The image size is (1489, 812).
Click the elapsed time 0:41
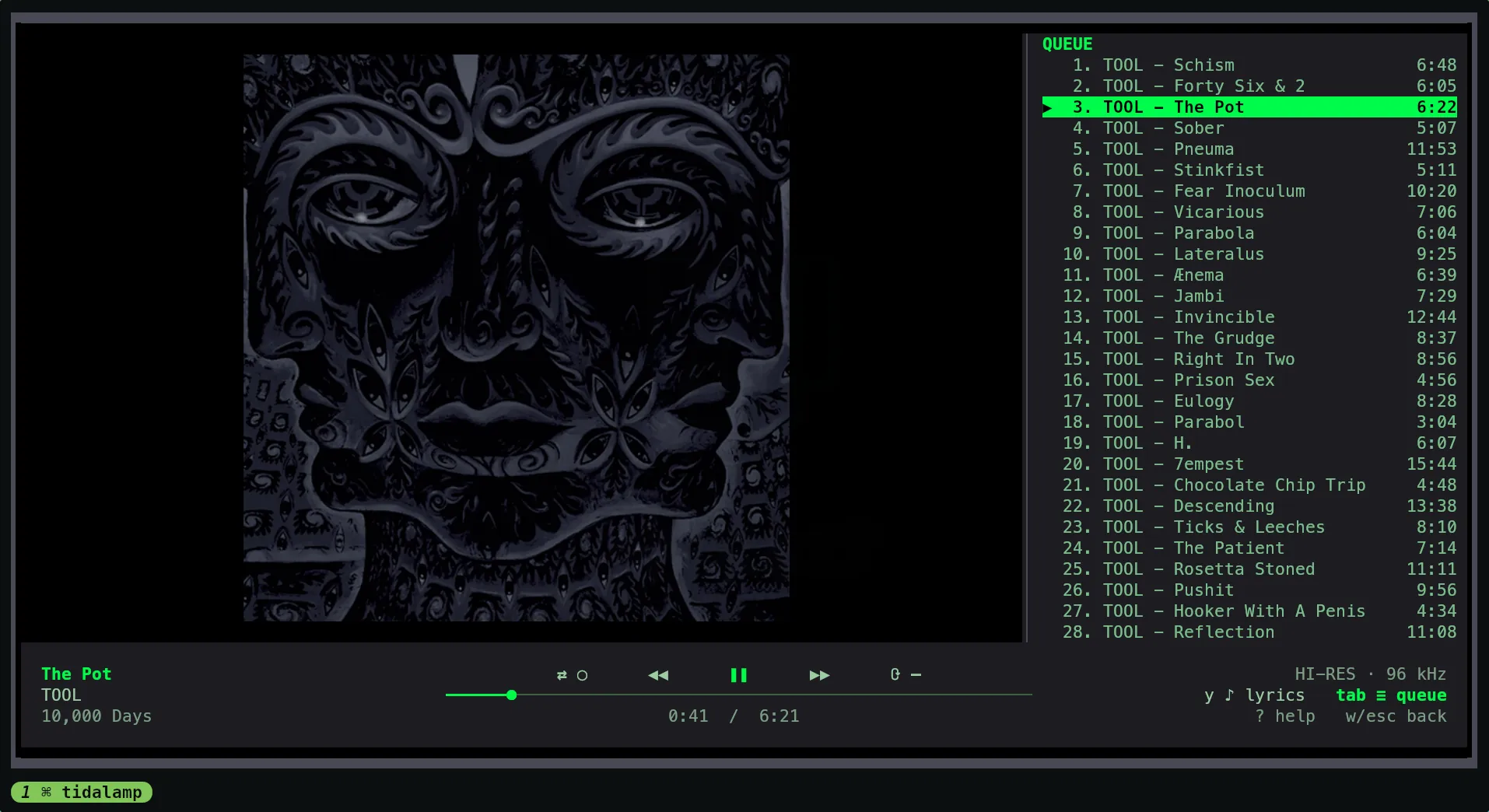pos(688,716)
